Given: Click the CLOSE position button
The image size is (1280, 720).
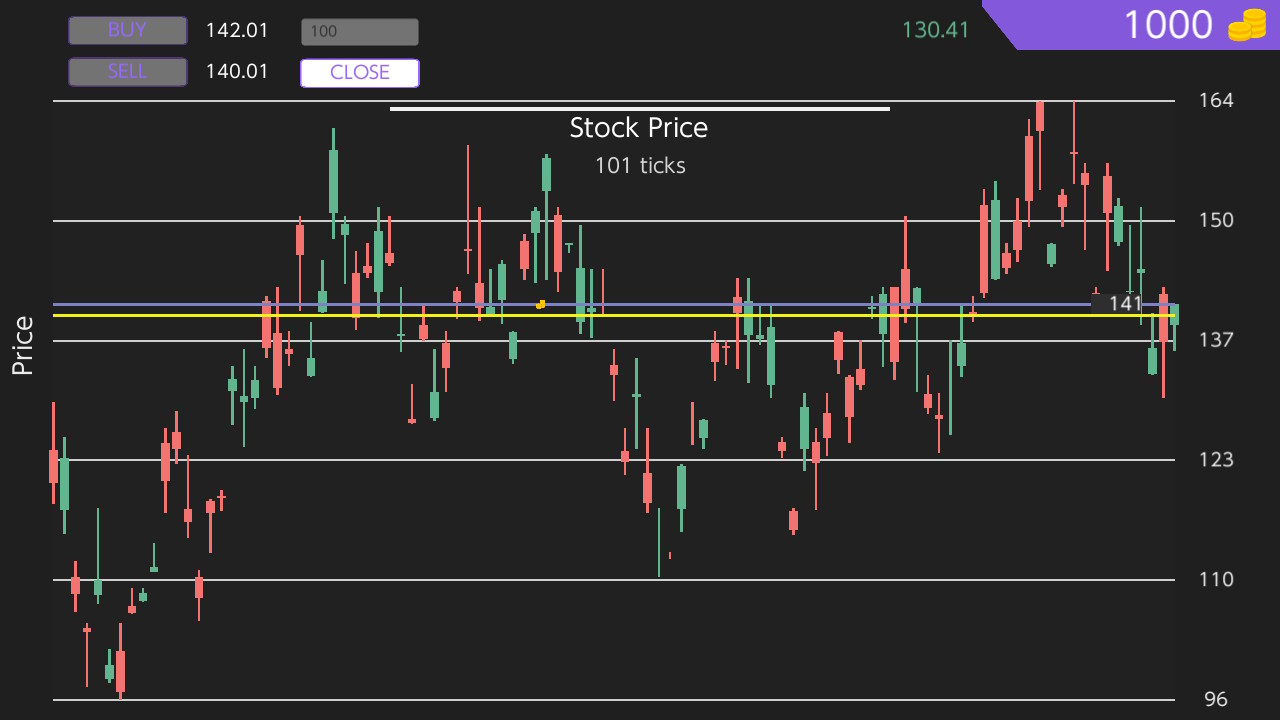Looking at the screenshot, I should [x=359, y=72].
